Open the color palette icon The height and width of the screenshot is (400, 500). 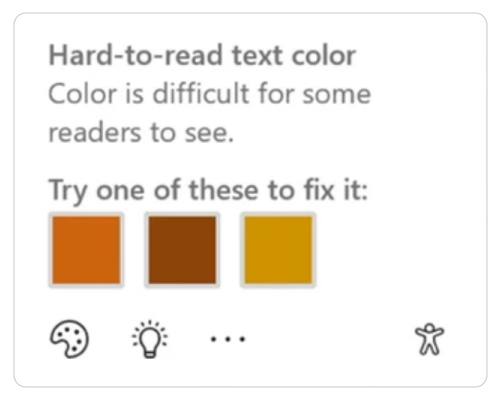click(x=69, y=339)
